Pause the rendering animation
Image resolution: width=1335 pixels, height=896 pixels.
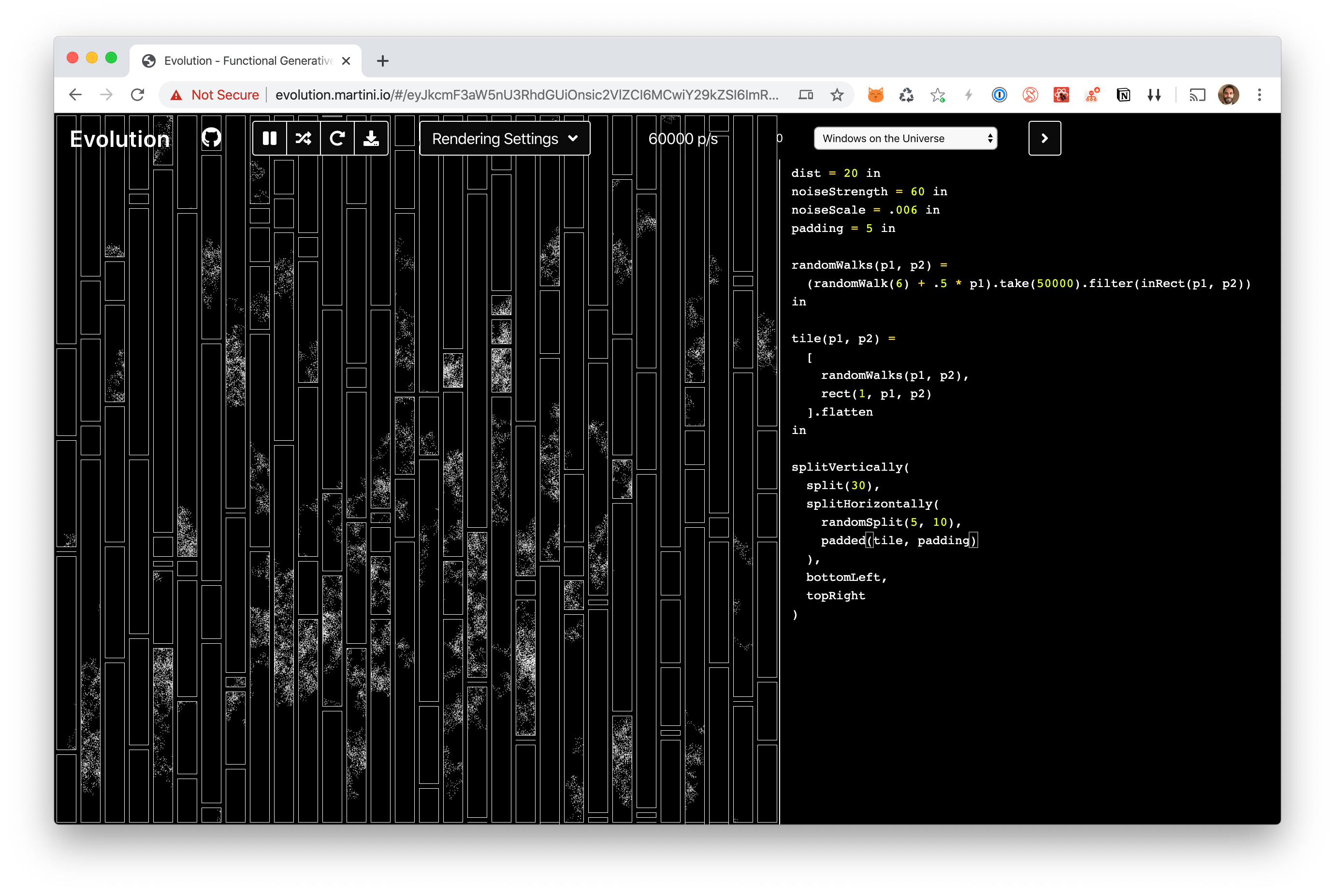(269, 138)
